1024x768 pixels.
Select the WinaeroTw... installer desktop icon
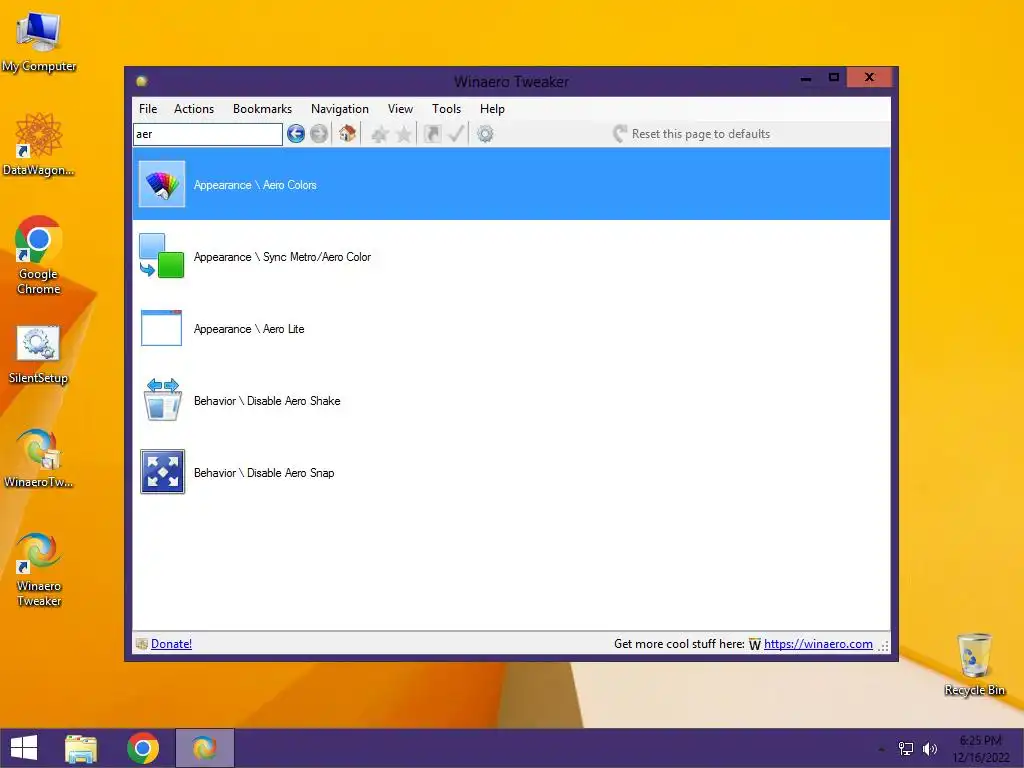pyautogui.click(x=39, y=458)
